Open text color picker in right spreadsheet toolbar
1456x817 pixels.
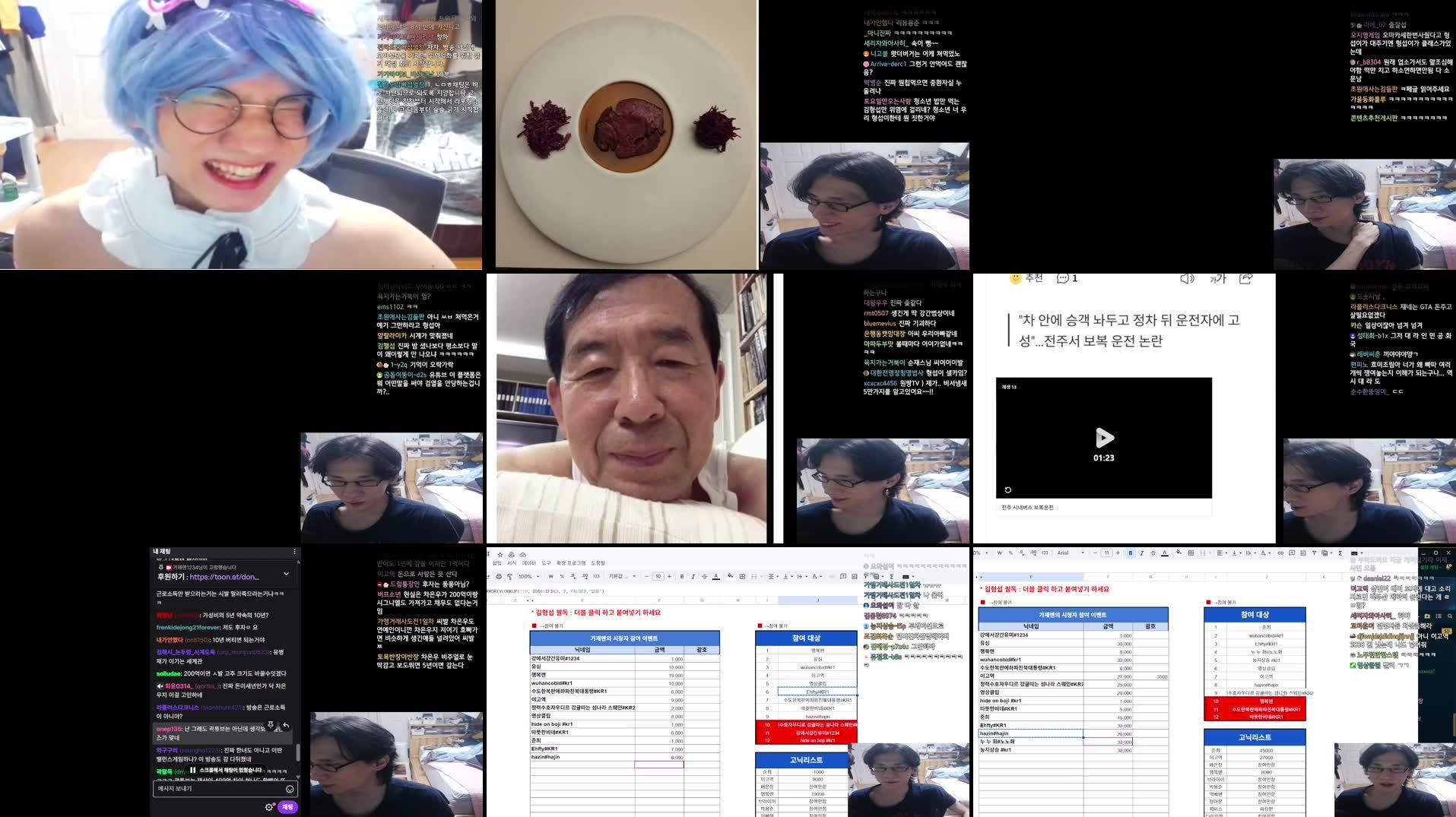[1165, 553]
